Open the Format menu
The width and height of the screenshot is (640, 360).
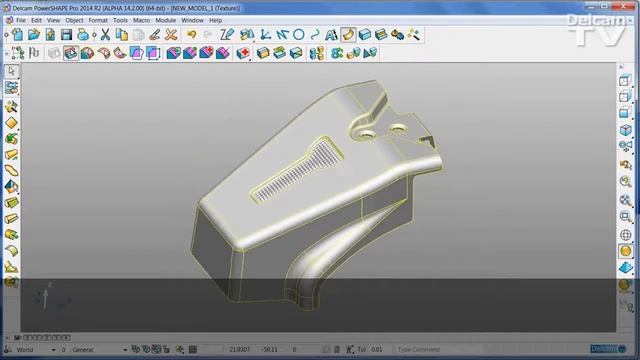(x=98, y=20)
